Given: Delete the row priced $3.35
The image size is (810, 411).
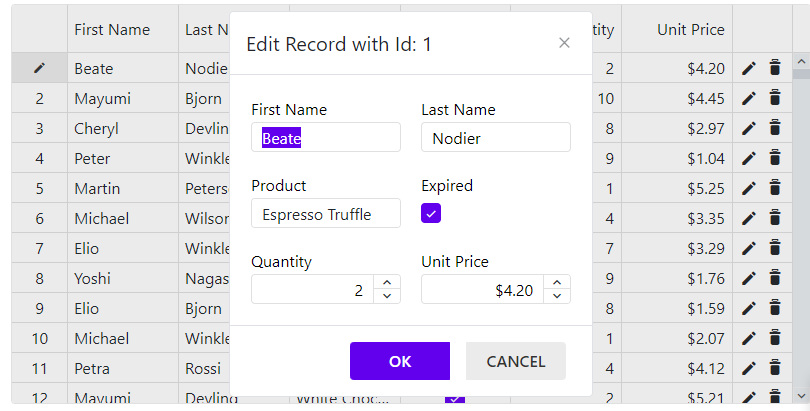Looking at the screenshot, I should tap(775, 218).
